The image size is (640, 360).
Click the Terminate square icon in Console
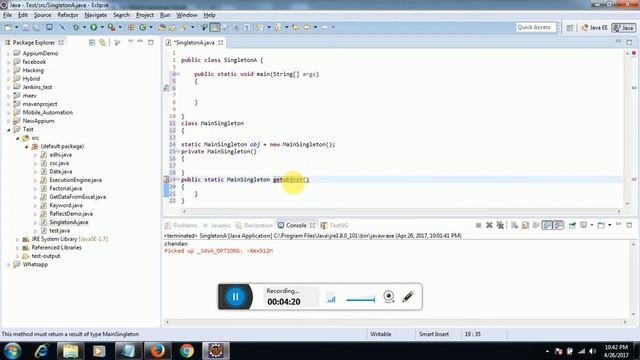pyautogui.click(x=478, y=225)
